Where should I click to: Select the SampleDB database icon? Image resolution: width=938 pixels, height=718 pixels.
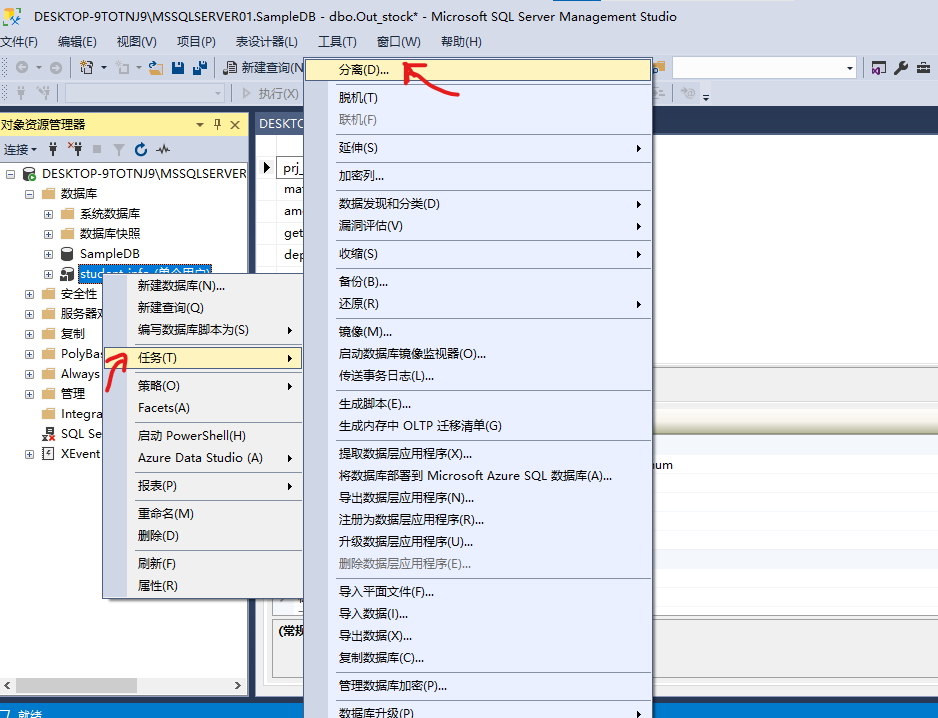tap(67, 254)
